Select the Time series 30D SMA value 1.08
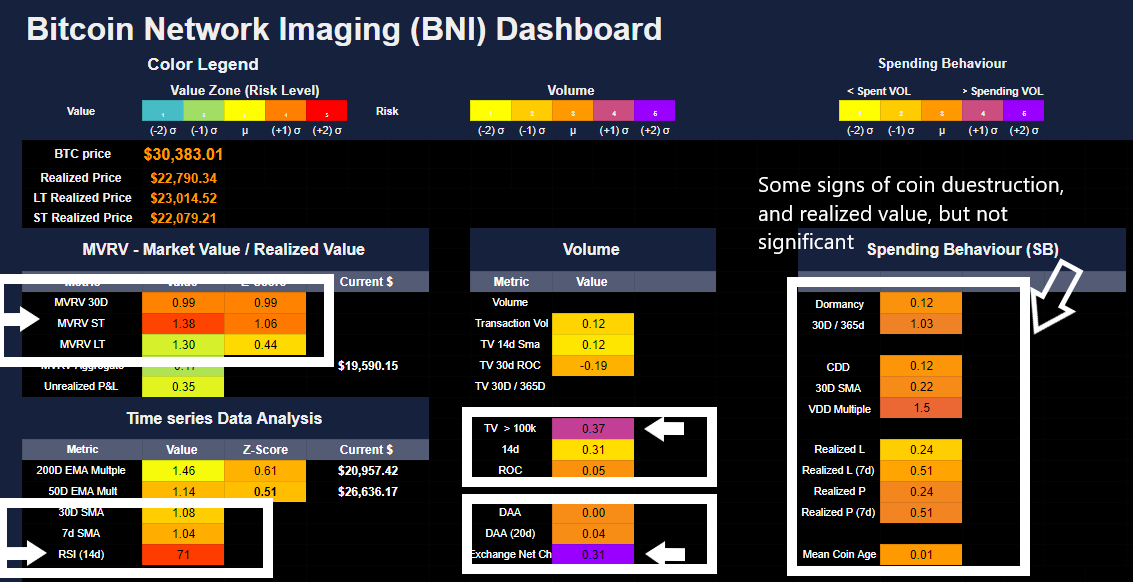The height and width of the screenshot is (582, 1133). [184, 513]
